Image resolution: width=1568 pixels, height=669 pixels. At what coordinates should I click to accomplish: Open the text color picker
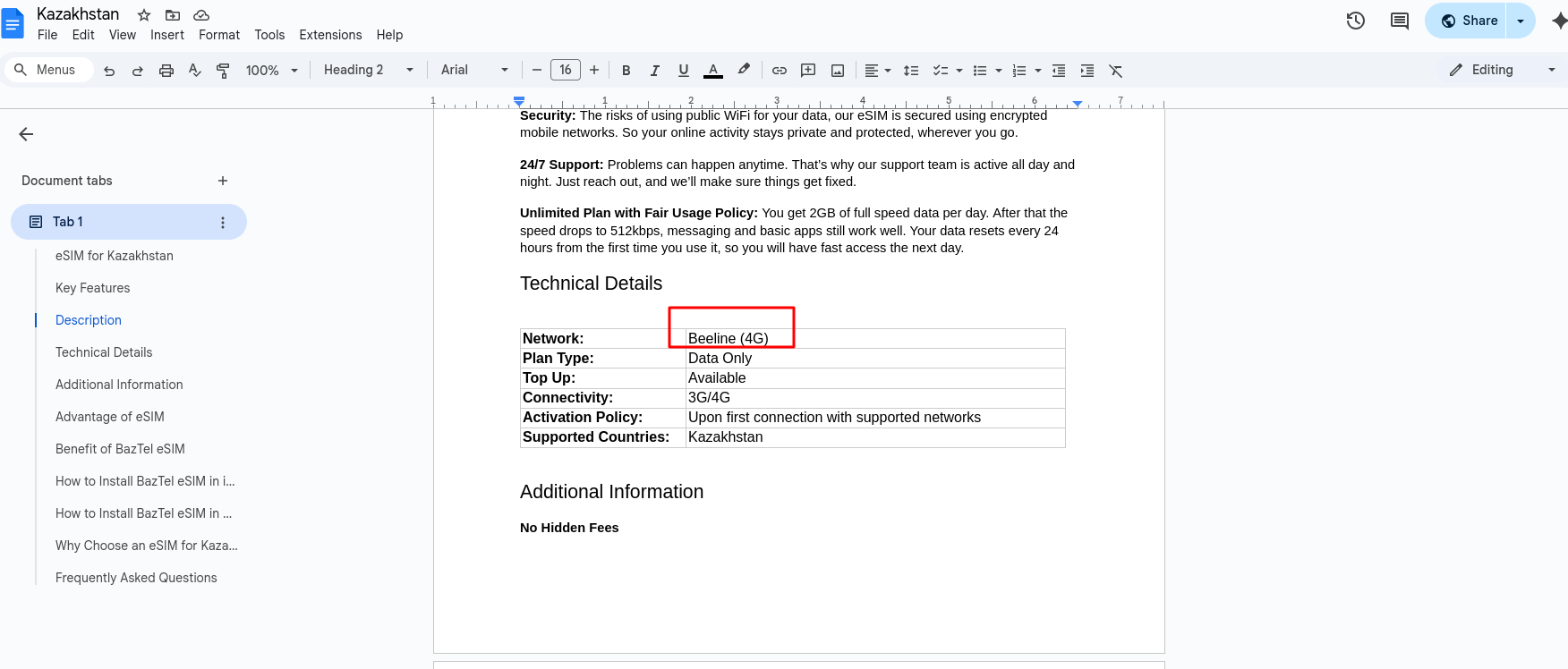[x=713, y=71]
